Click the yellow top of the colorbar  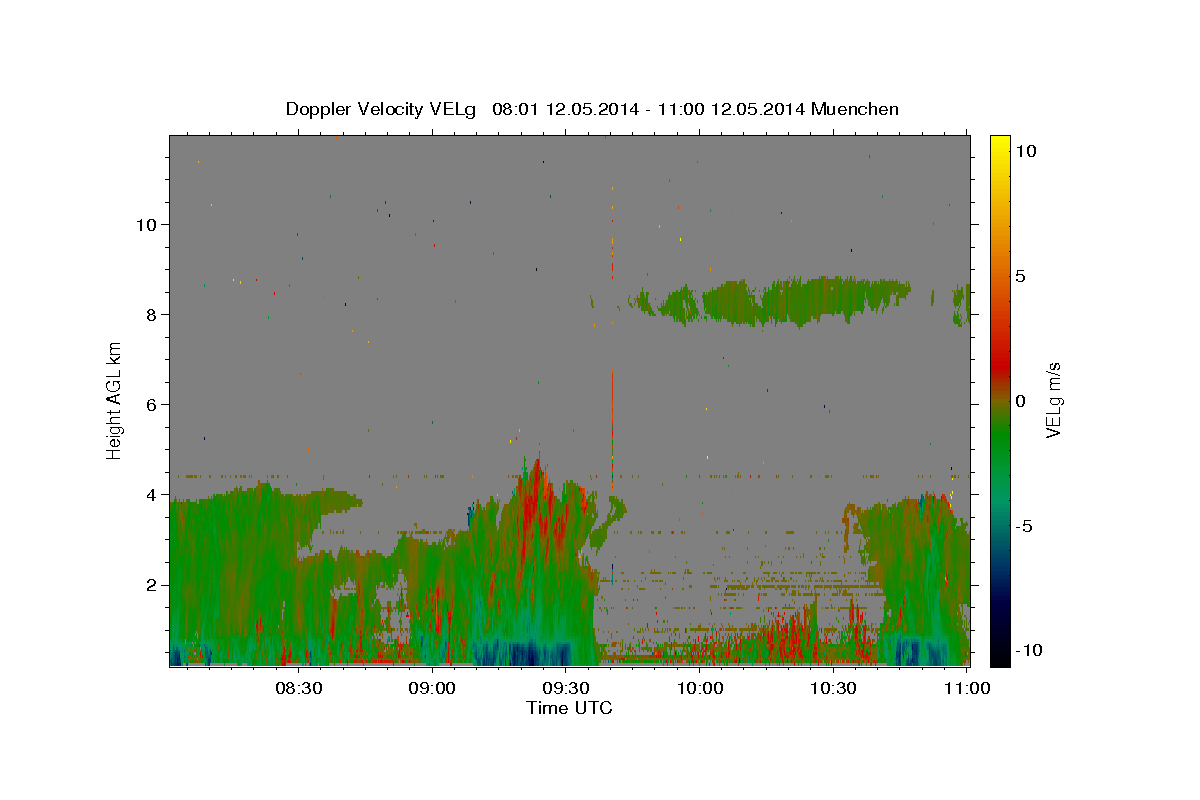coord(1000,145)
